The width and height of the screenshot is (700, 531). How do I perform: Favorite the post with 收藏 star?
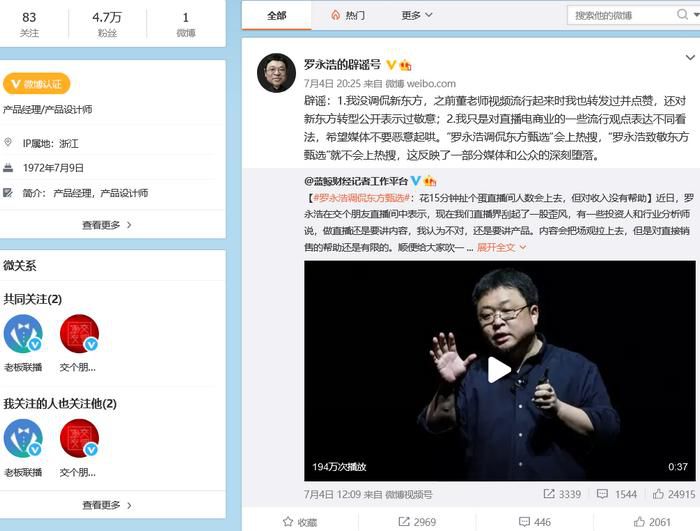click(300, 522)
